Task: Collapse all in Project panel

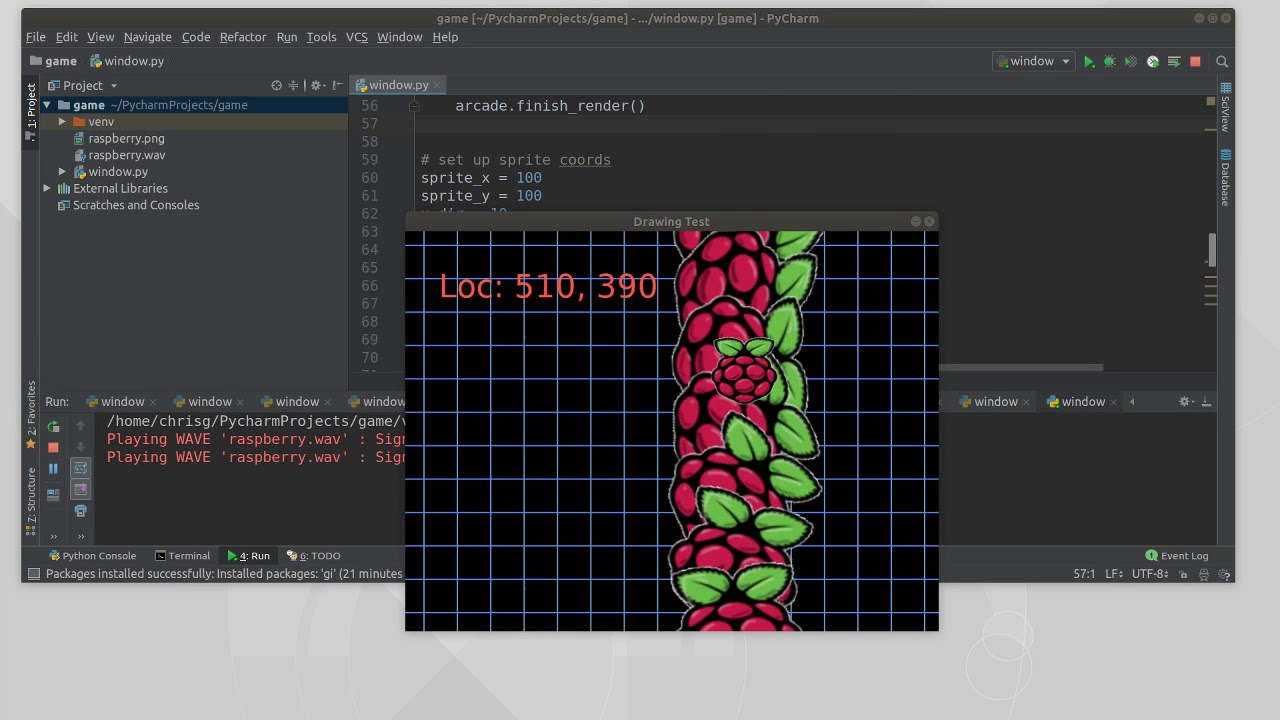Action: click(x=294, y=85)
